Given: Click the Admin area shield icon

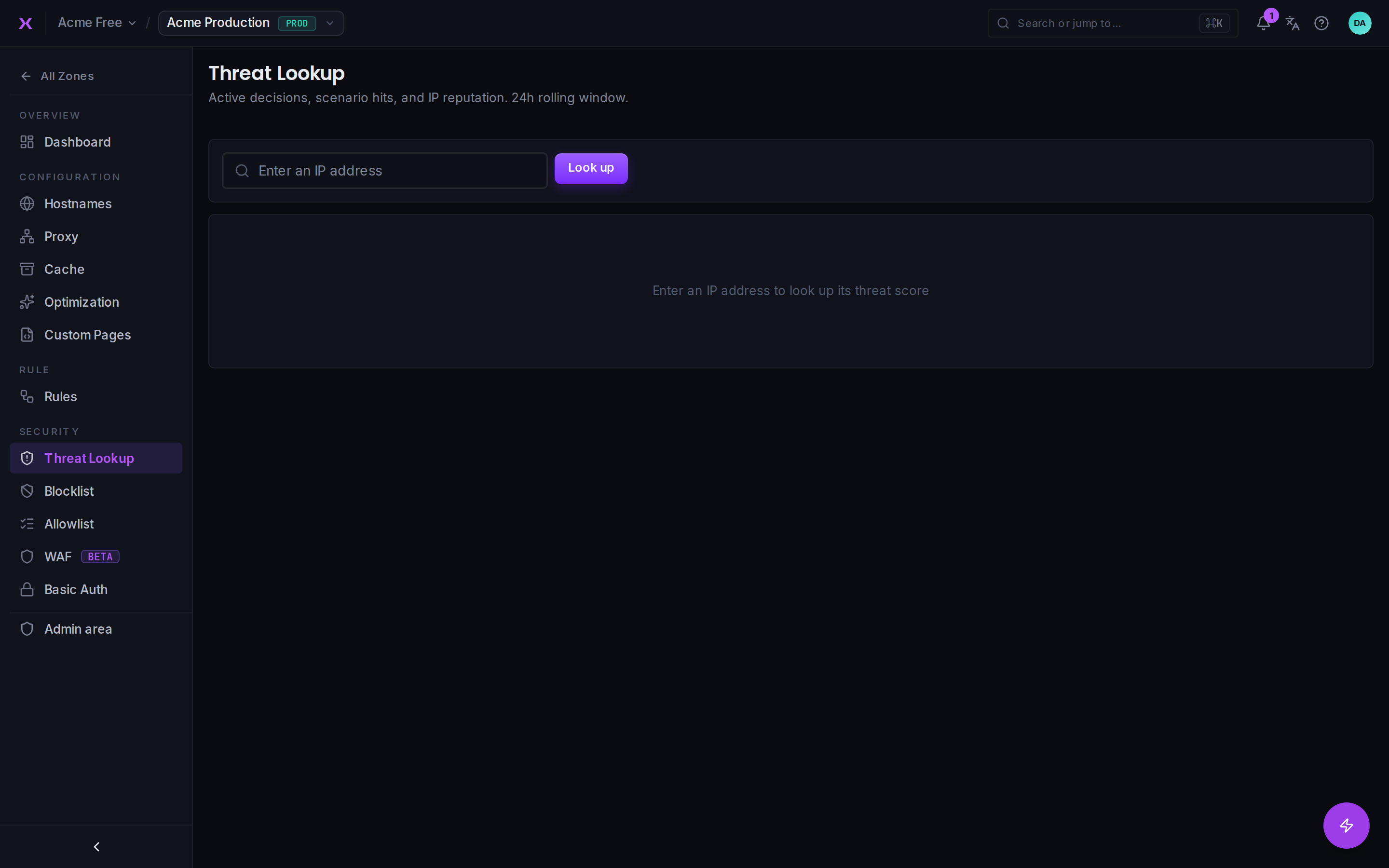Looking at the screenshot, I should coord(27,629).
